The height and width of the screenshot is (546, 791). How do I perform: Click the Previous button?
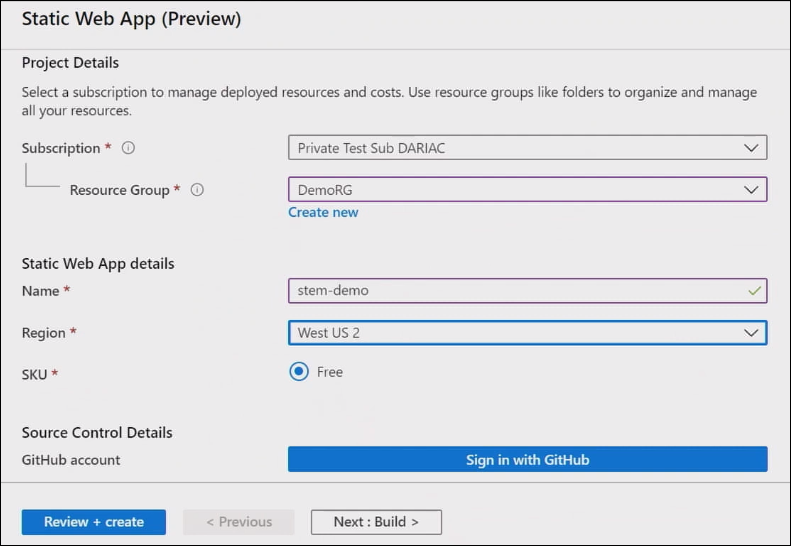point(239,522)
